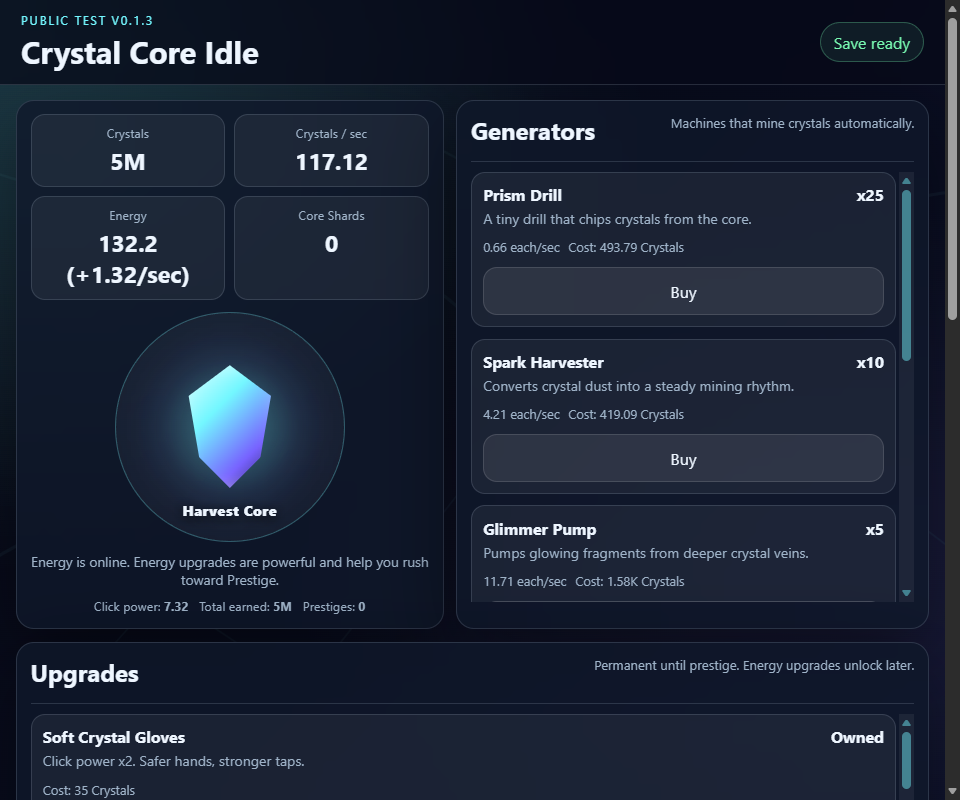Click the Glimmer Pump cost 1.58K Crystals
Image resolution: width=960 pixels, height=800 pixels.
629,581
